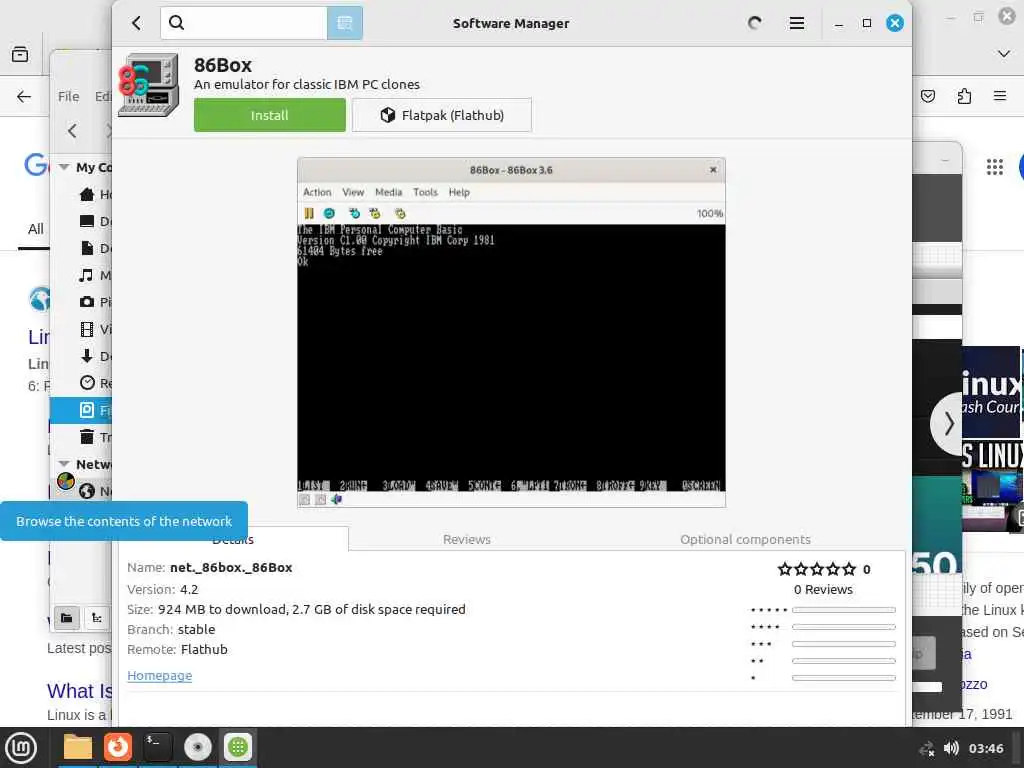Image resolution: width=1024 pixels, height=768 pixels.
Task: Toggle the search-in-descriptions button
Action: click(345, 24)
